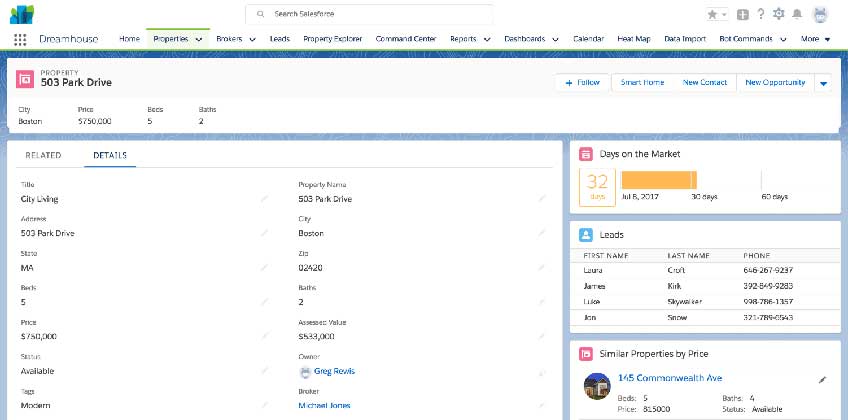
Task: Open the Heat Map tab
Action: pos(634,39)
